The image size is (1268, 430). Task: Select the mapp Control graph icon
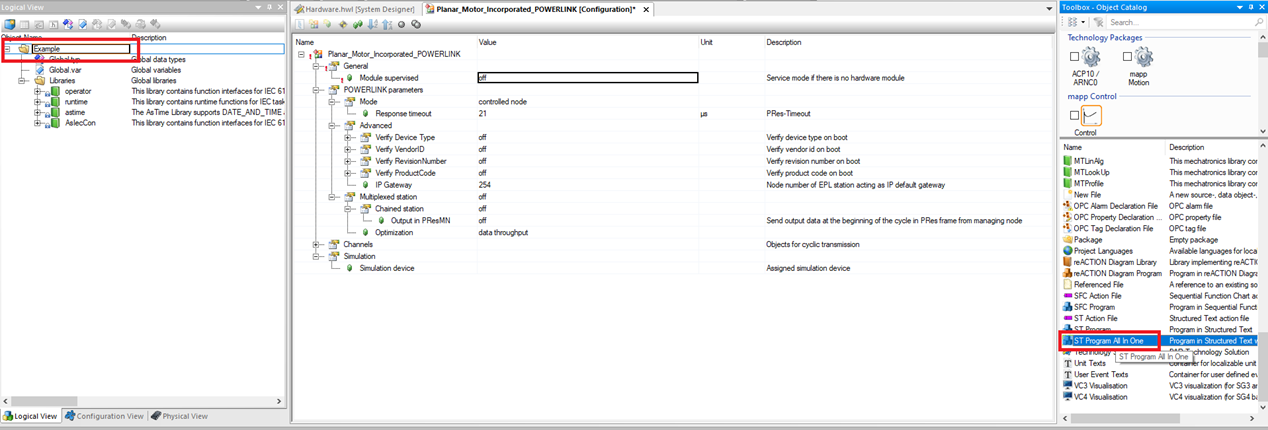(x=1091, y=116)
